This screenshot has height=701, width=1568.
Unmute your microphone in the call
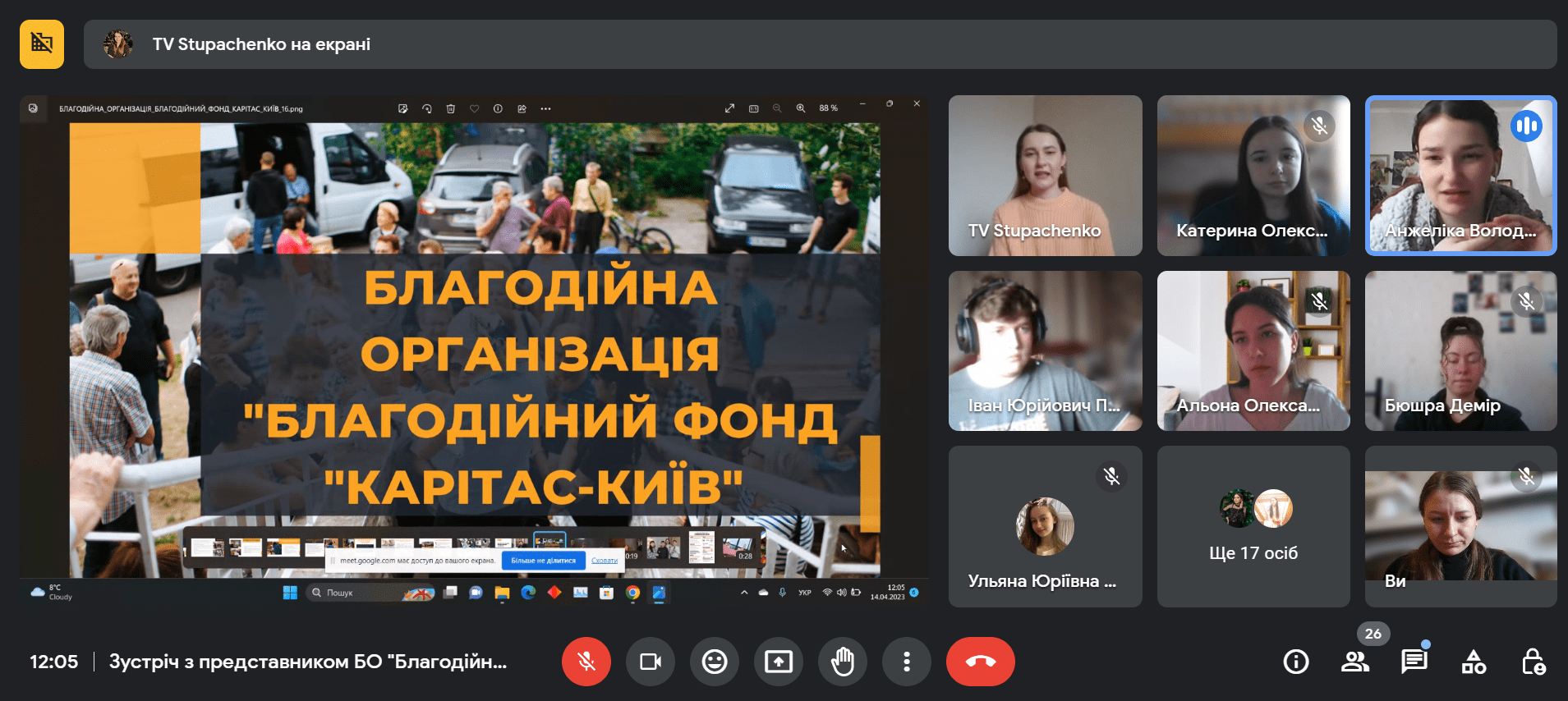click(x=586, y=662)
